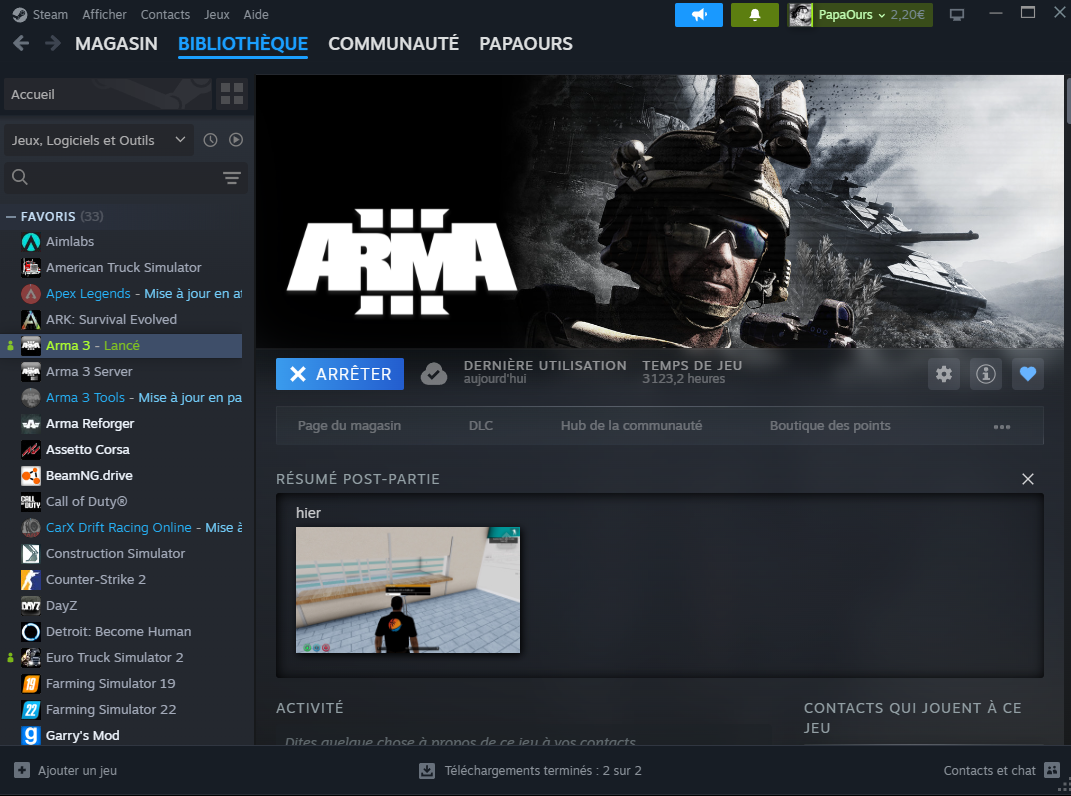Switch library to grid view icon
Screen dimensions: 1071x796
click(232, 94)
